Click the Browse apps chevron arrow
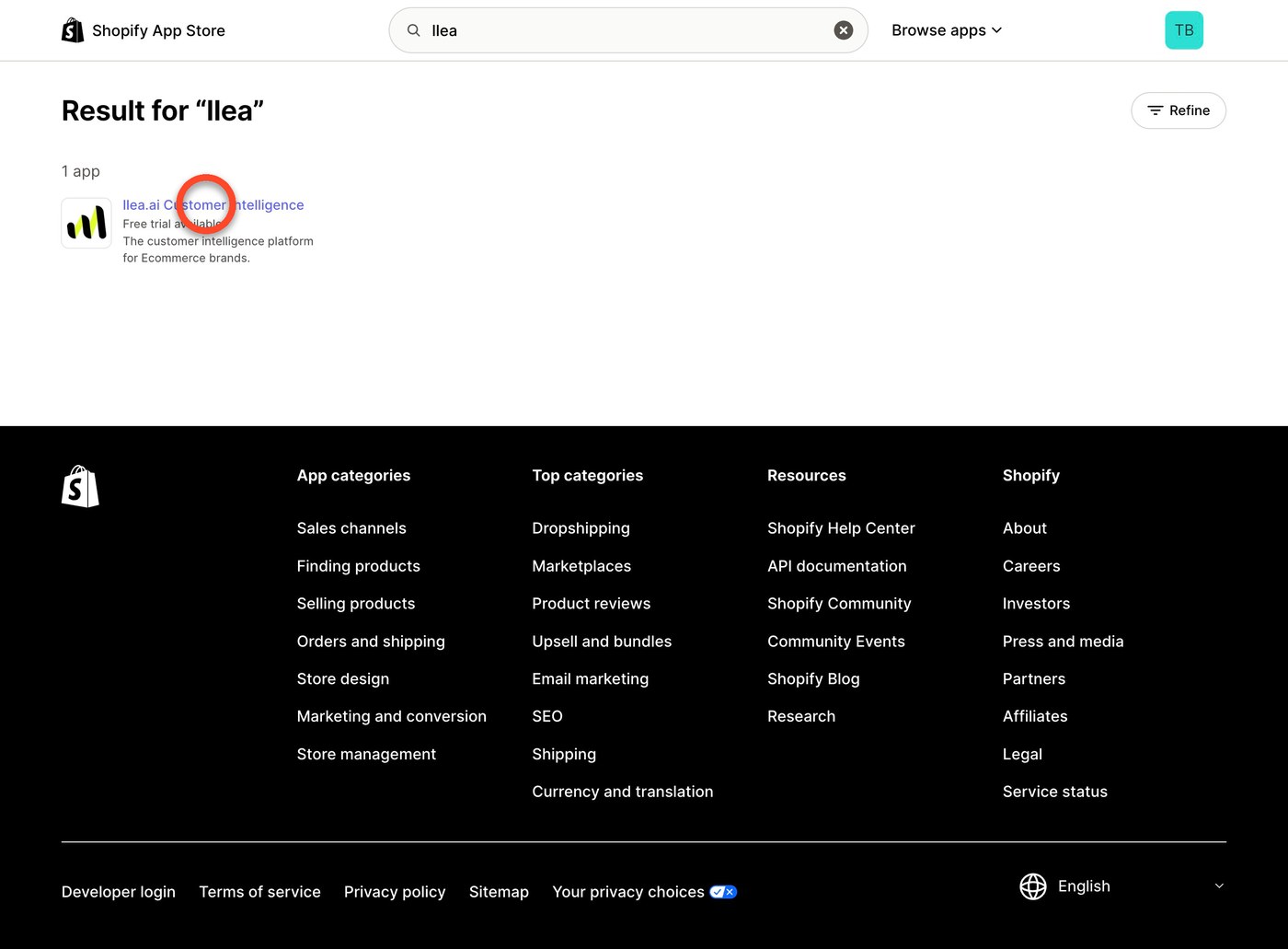The height and width of the screenshot is (949, 1288). [x=997, y=30]
